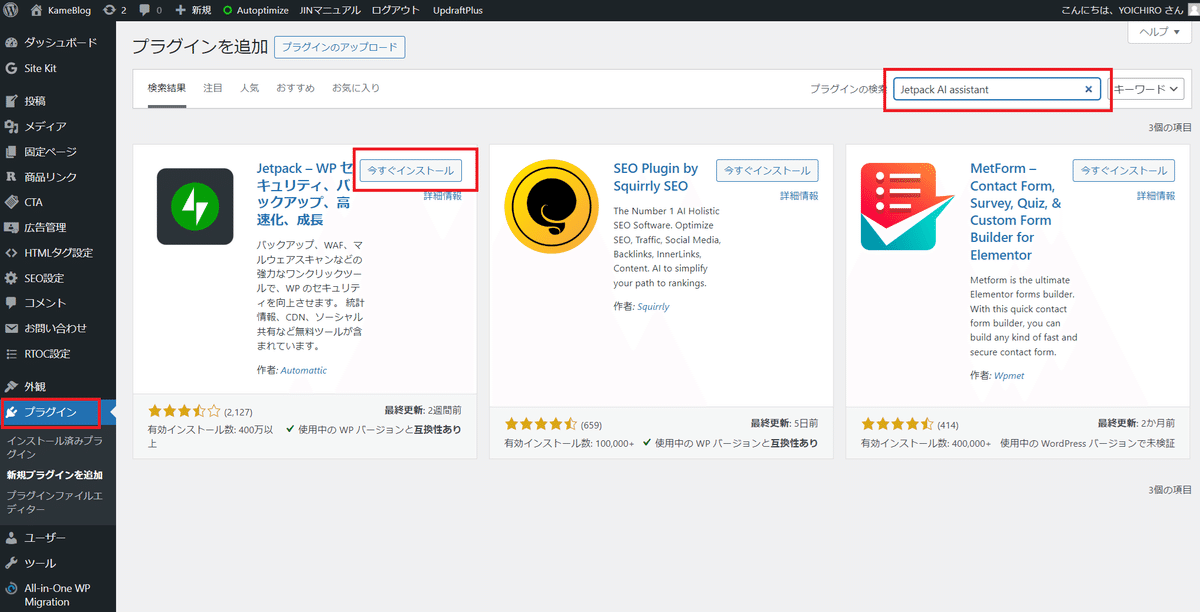Screen dimensions: 1200x612
Task: Switch to the お気に入り tab
Action: pos(356,88)
